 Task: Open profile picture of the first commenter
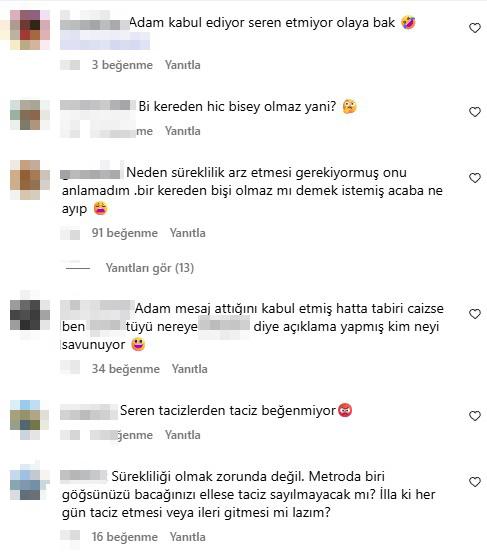(30, 30)
